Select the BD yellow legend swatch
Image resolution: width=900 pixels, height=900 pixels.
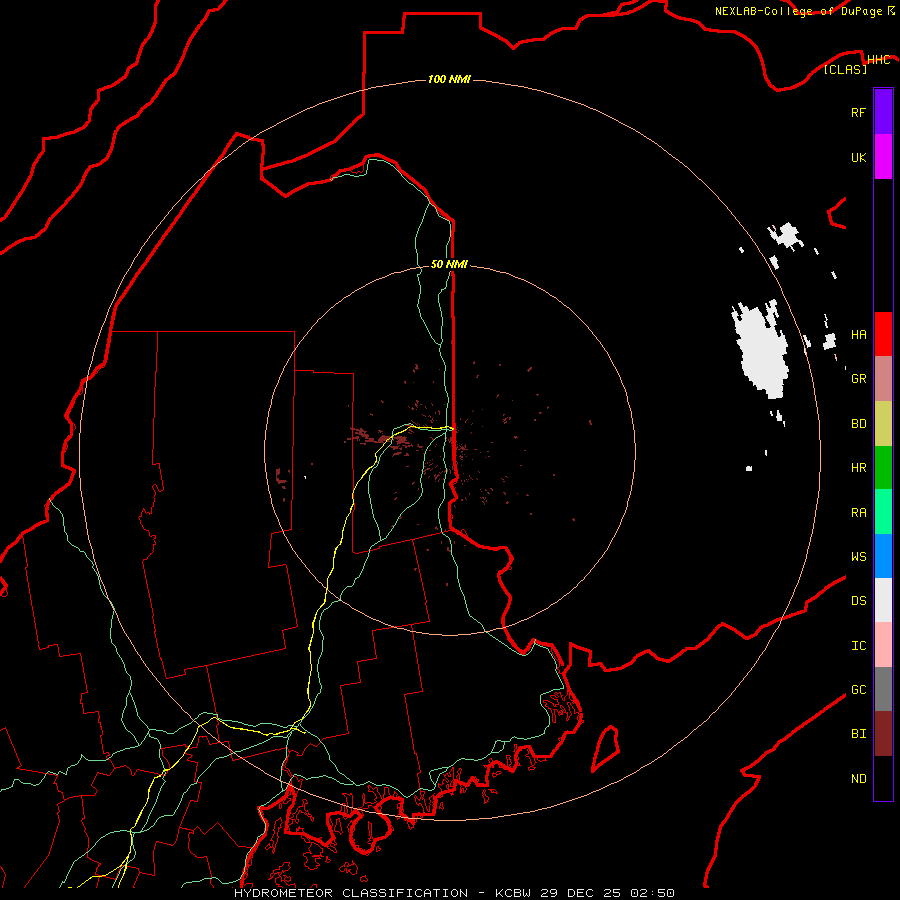click(x=883, y=424)
